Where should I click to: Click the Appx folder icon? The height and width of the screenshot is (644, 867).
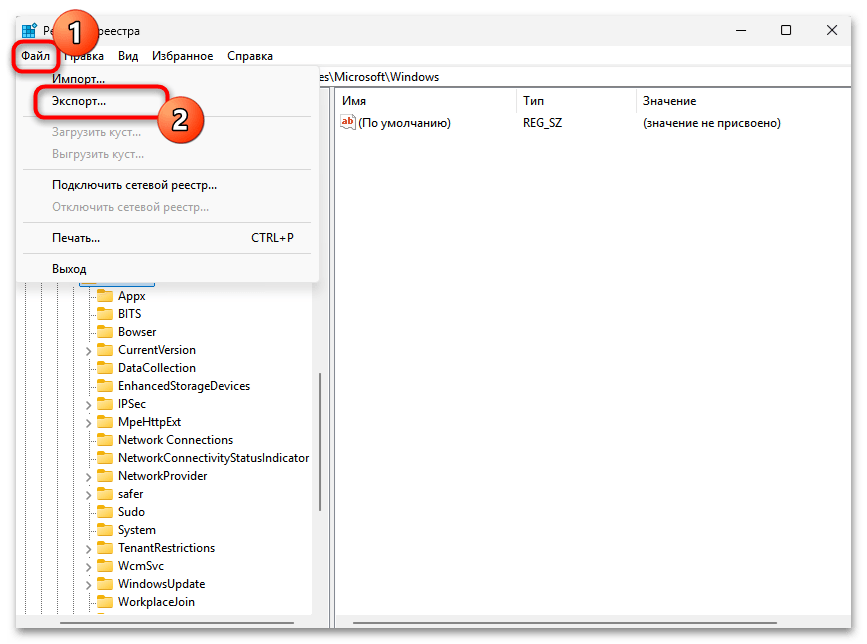105,296
